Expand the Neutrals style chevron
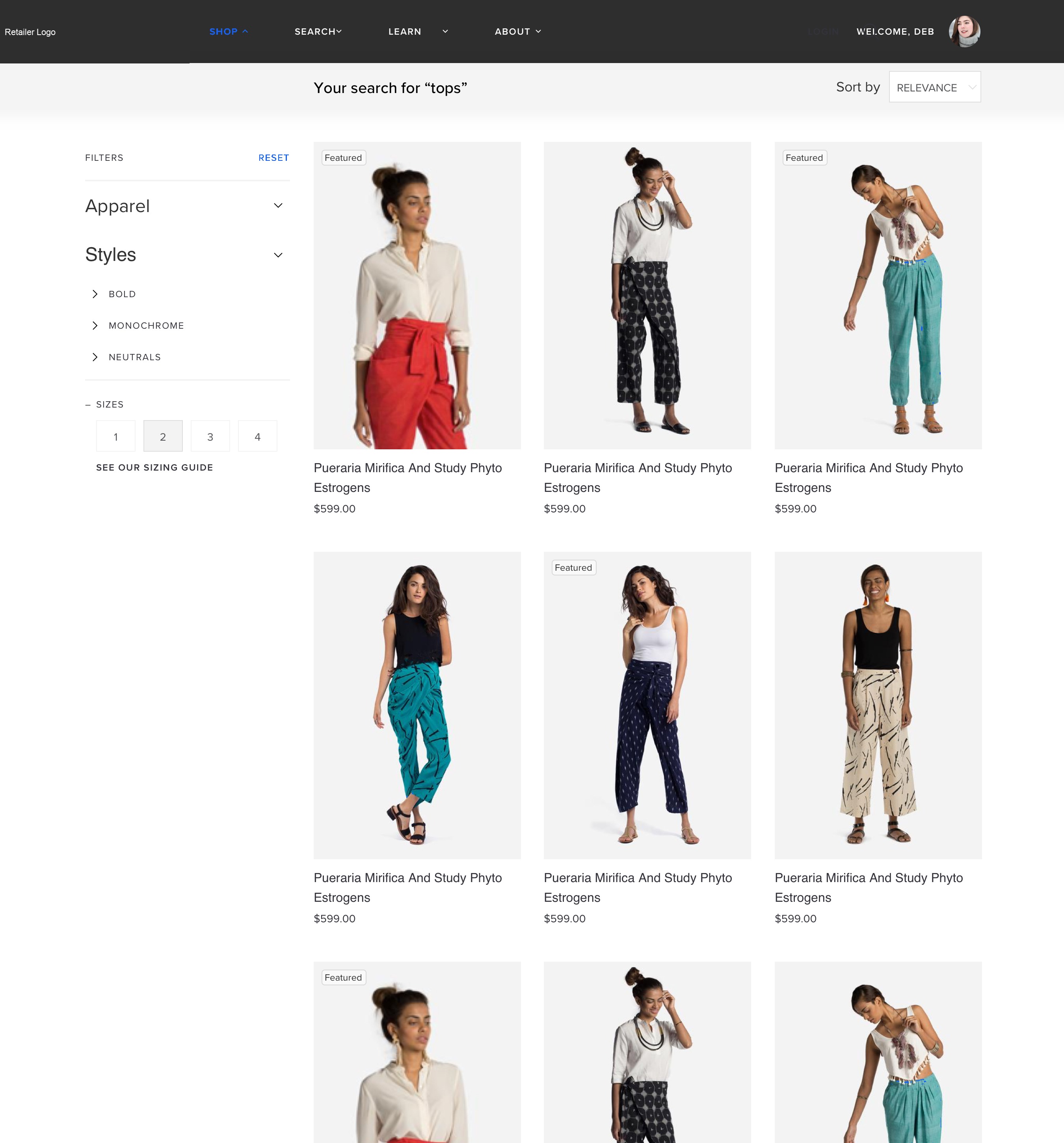This screenshot has width=1064, height=1143. [x=95, y=357]
